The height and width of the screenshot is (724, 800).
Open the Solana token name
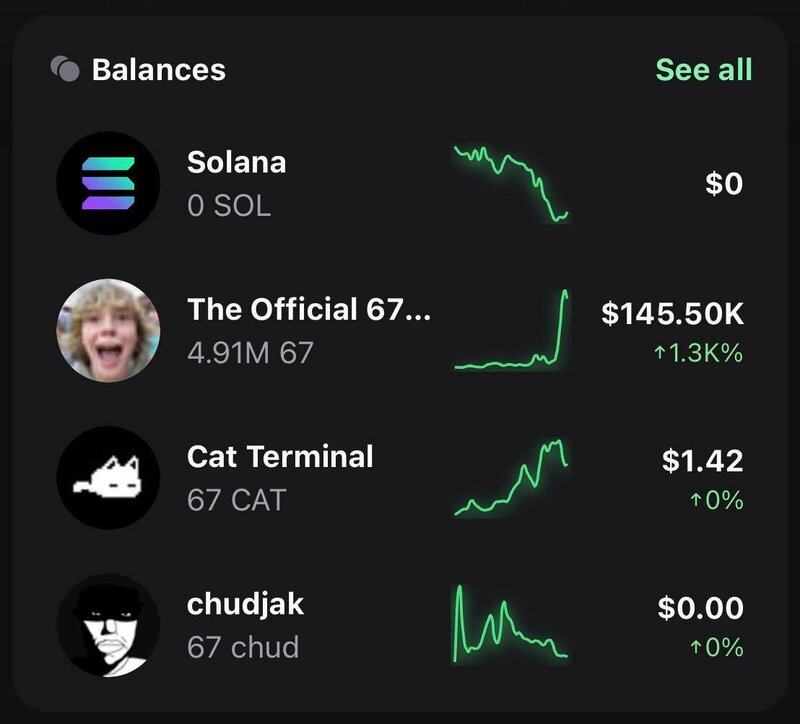(236, 162)
